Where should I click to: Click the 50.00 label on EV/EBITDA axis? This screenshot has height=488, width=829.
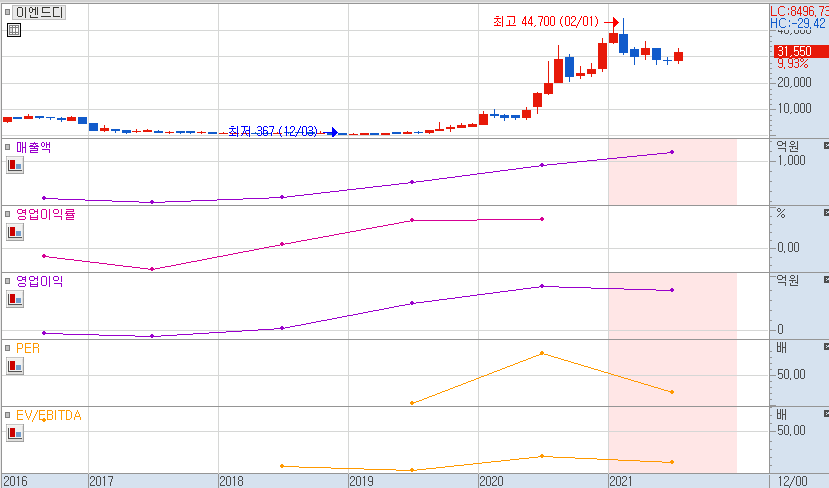click(x=791, y=430)
